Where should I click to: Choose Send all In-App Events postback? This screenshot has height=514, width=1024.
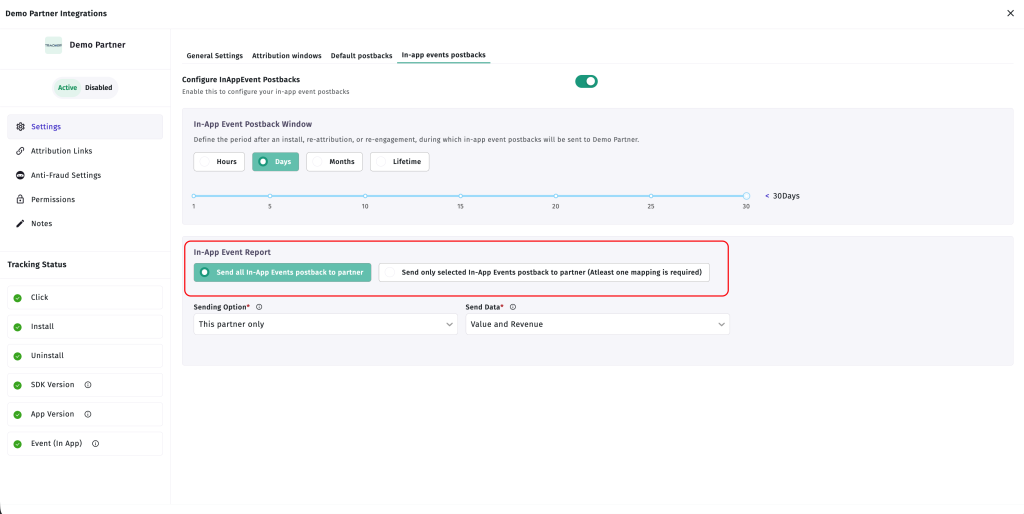click(x=282, y=272)
